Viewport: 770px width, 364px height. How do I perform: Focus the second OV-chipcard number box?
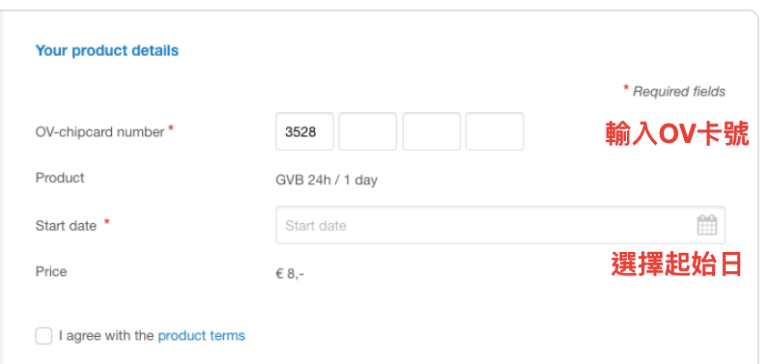pos(368,131)
